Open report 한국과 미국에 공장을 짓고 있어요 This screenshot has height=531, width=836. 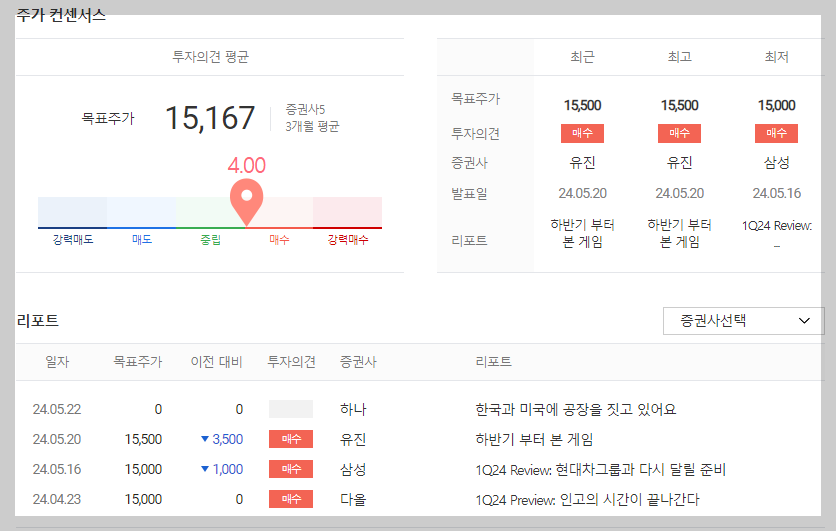click(x=575, y=409)
